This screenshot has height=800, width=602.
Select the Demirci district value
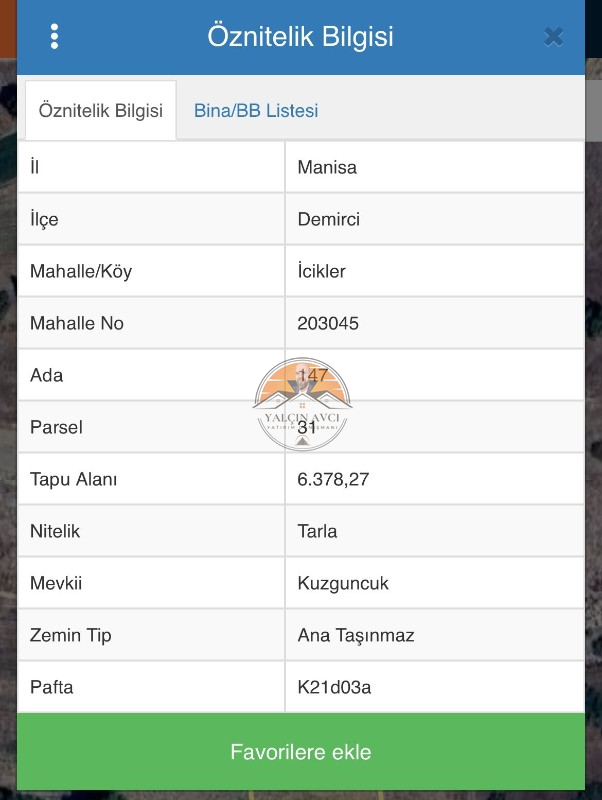328,219
